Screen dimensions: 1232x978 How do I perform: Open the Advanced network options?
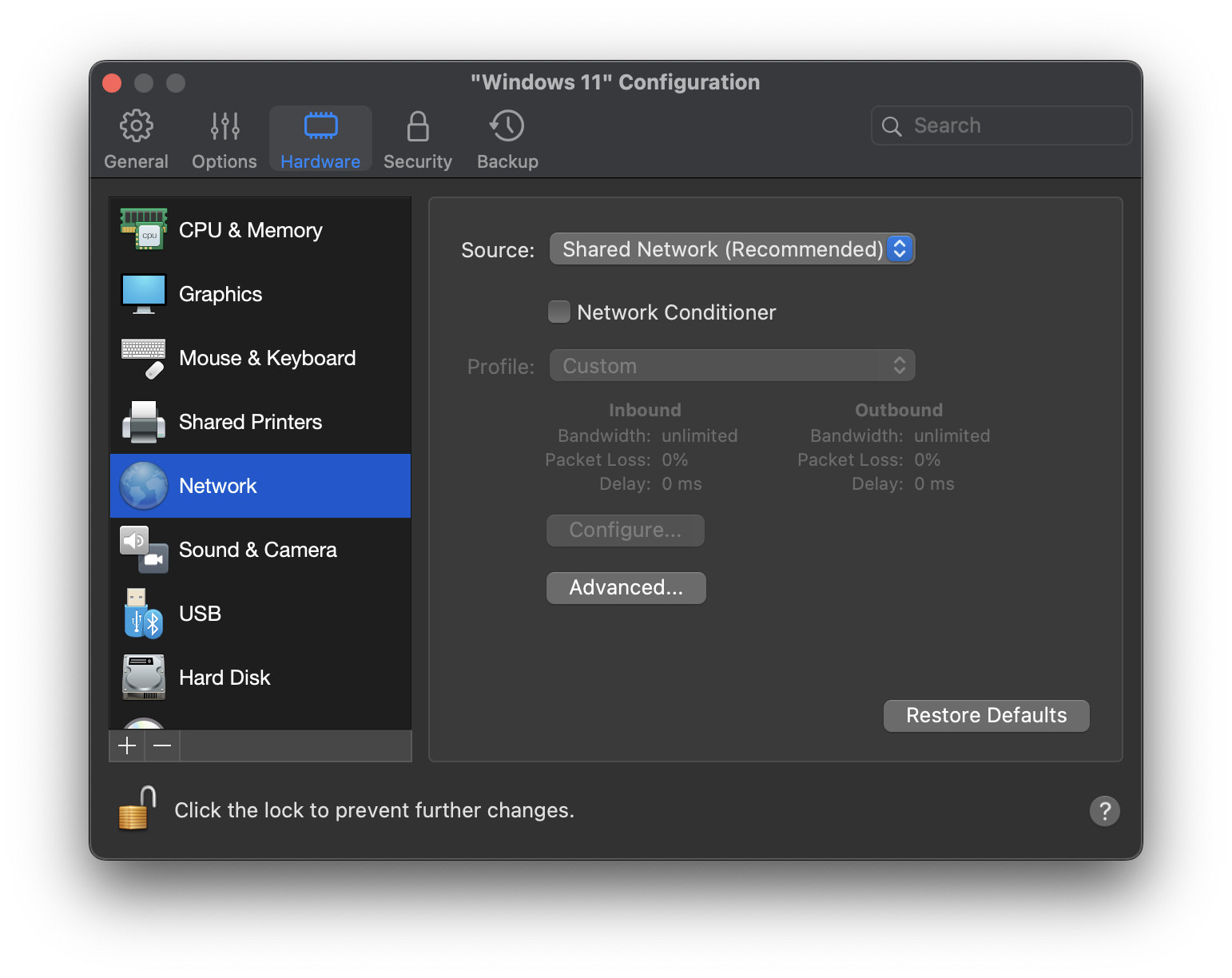pyautogui.click(x=626, y=587)
